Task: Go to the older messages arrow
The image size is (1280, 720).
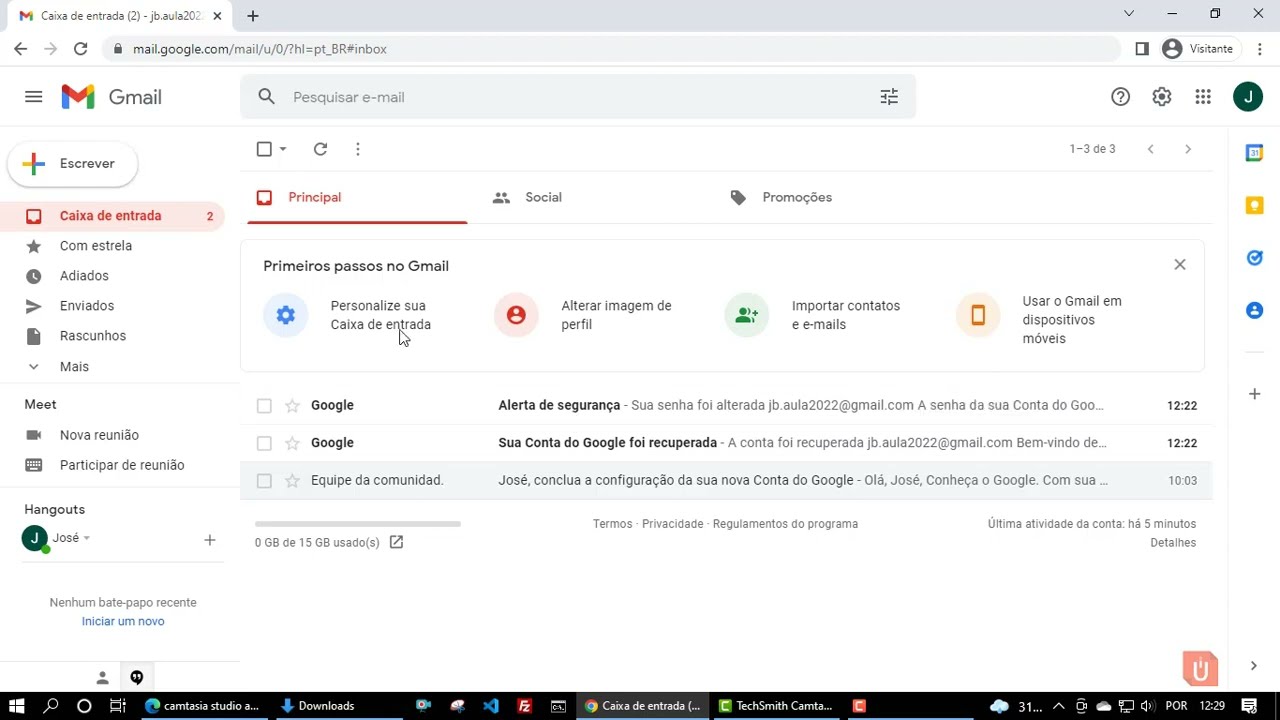Action: point(1188,149)
